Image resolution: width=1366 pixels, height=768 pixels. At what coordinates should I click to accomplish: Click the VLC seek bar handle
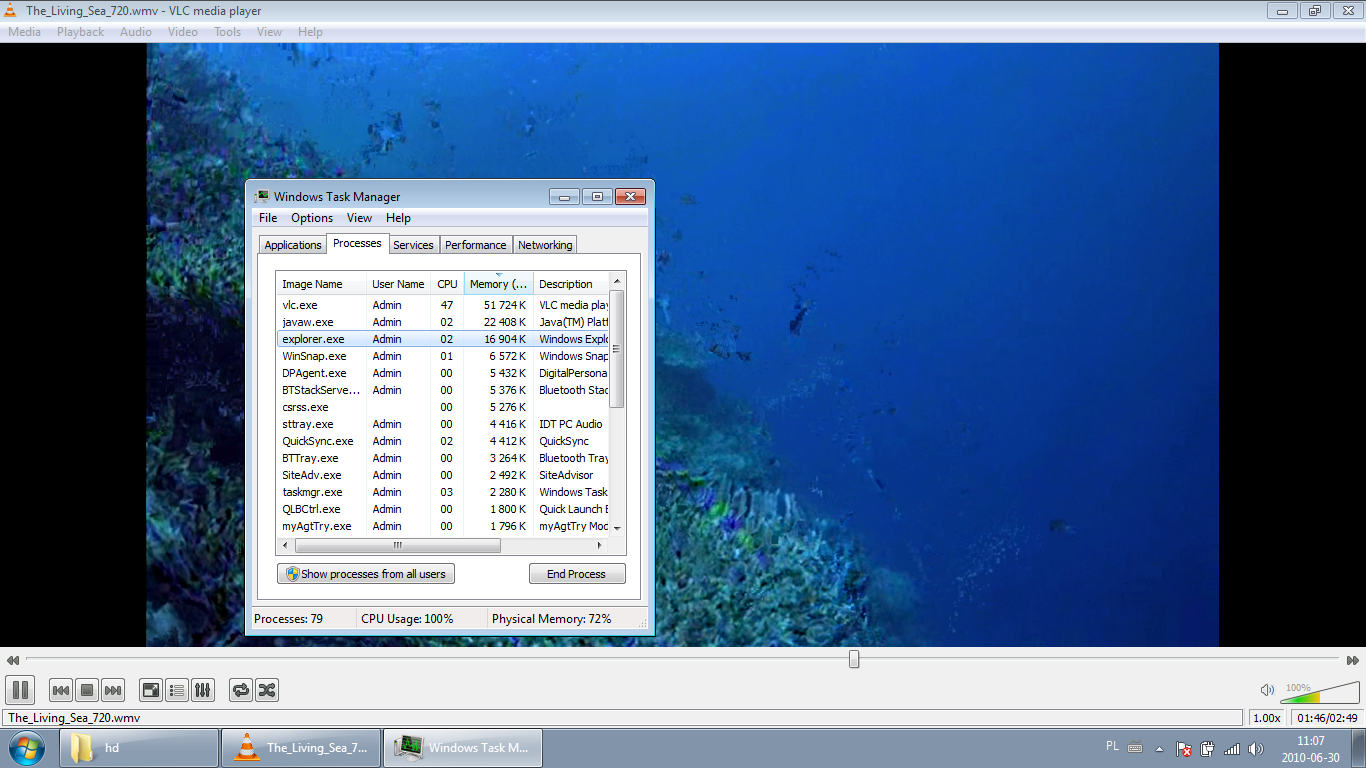point(854,659)
